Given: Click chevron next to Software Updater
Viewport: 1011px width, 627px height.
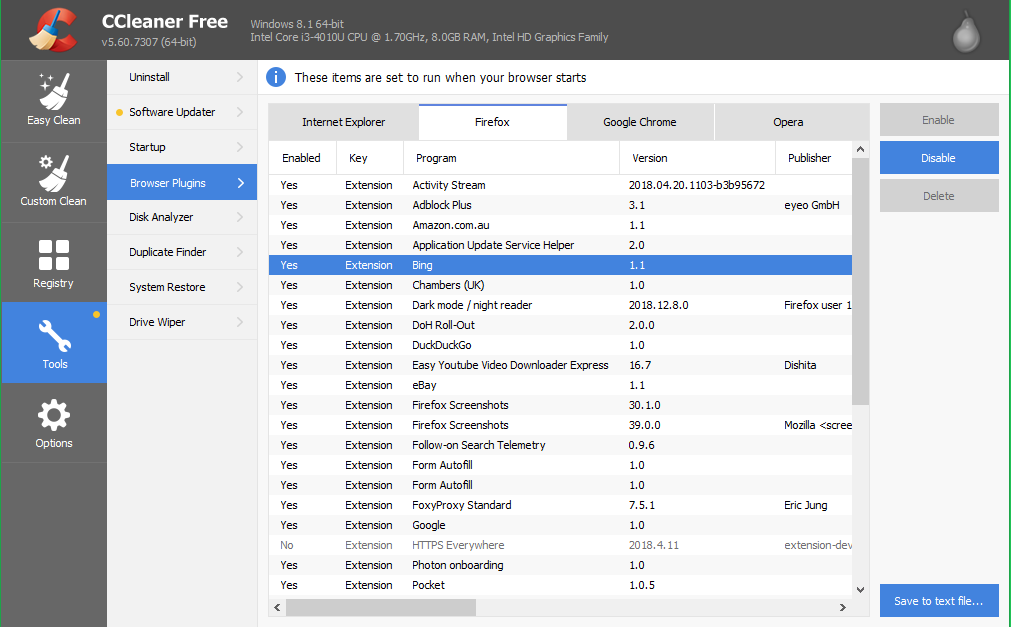Looking at the screenshot, I should pos(240,112).
